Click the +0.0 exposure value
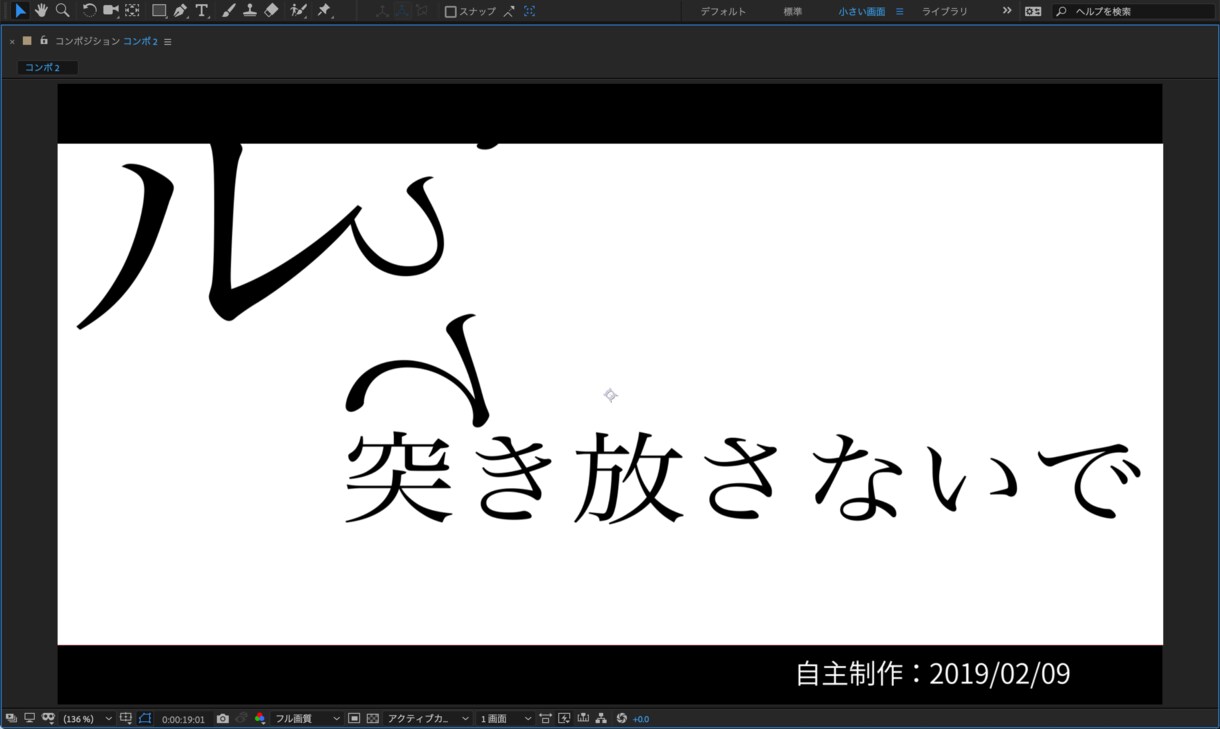 [x=641, y=719]
